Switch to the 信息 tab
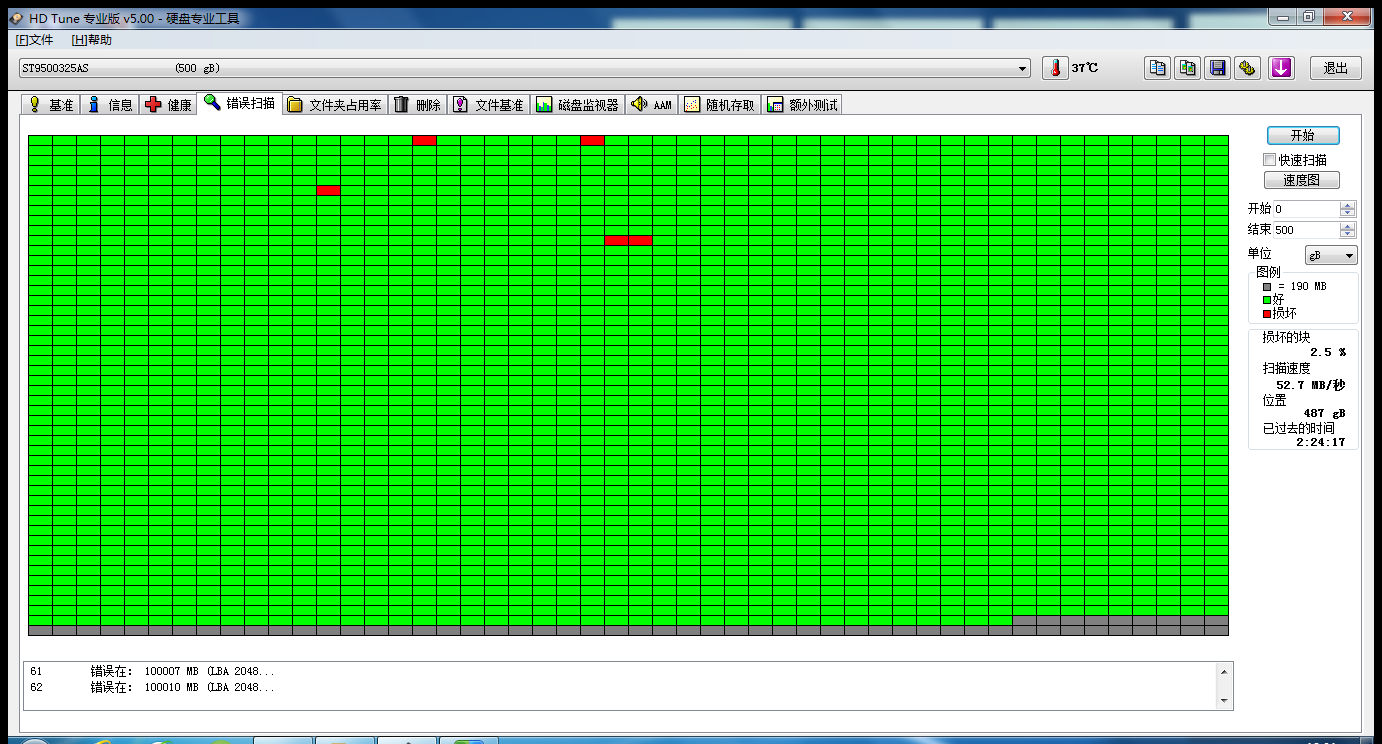 (110, 104)
